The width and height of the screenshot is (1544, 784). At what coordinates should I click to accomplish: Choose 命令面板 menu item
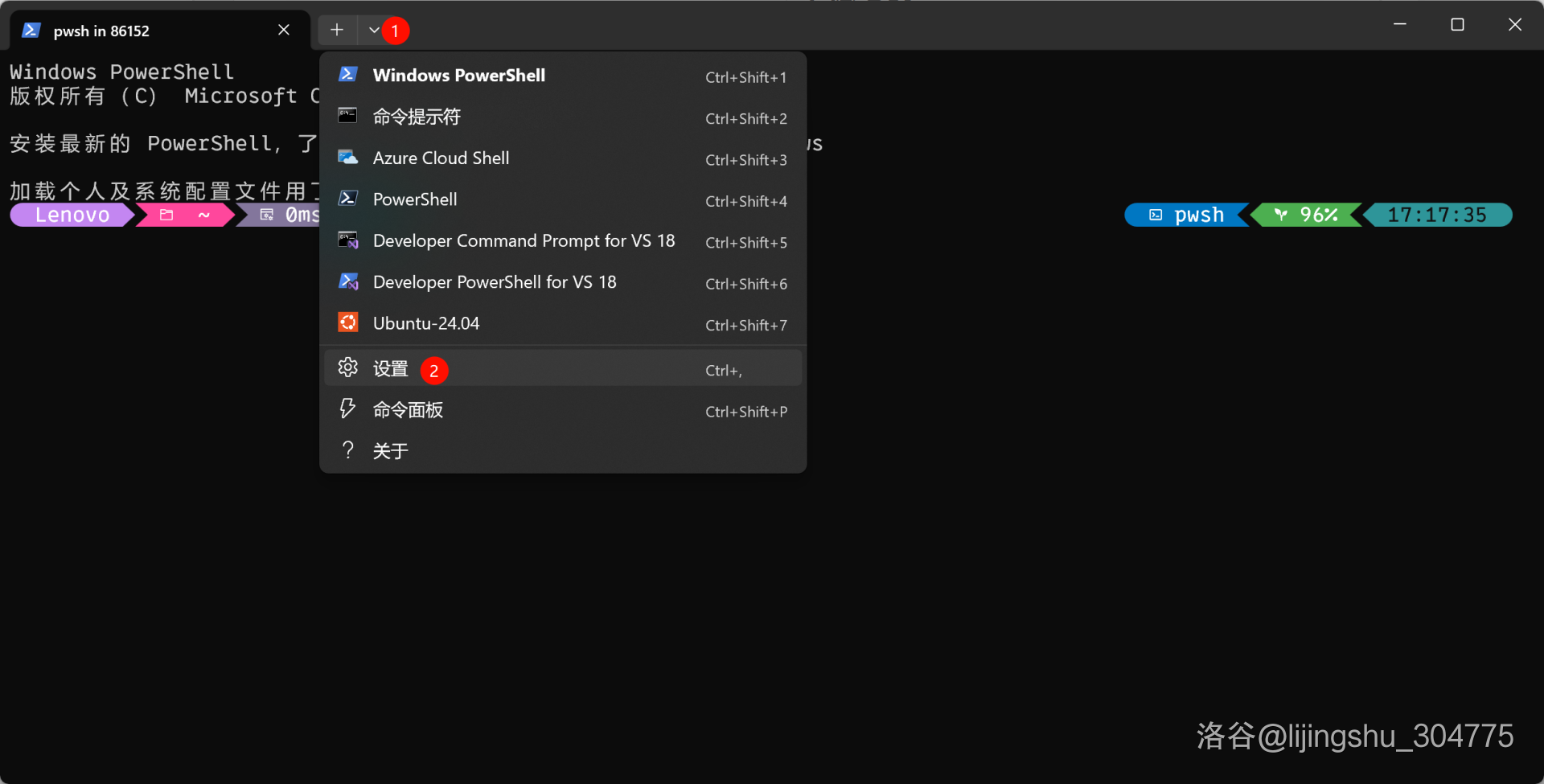(x=408, y=410)
